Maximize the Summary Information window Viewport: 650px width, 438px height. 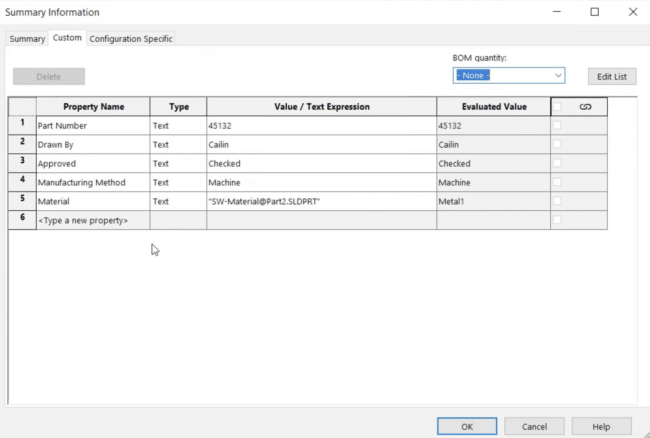594,12
